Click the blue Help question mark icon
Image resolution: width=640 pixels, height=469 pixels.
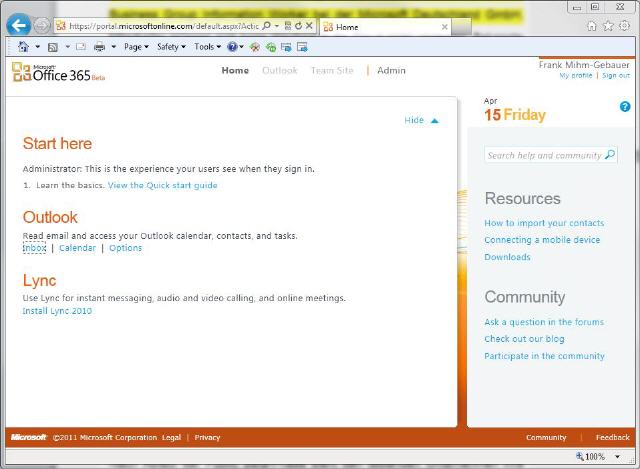point(625,106)
